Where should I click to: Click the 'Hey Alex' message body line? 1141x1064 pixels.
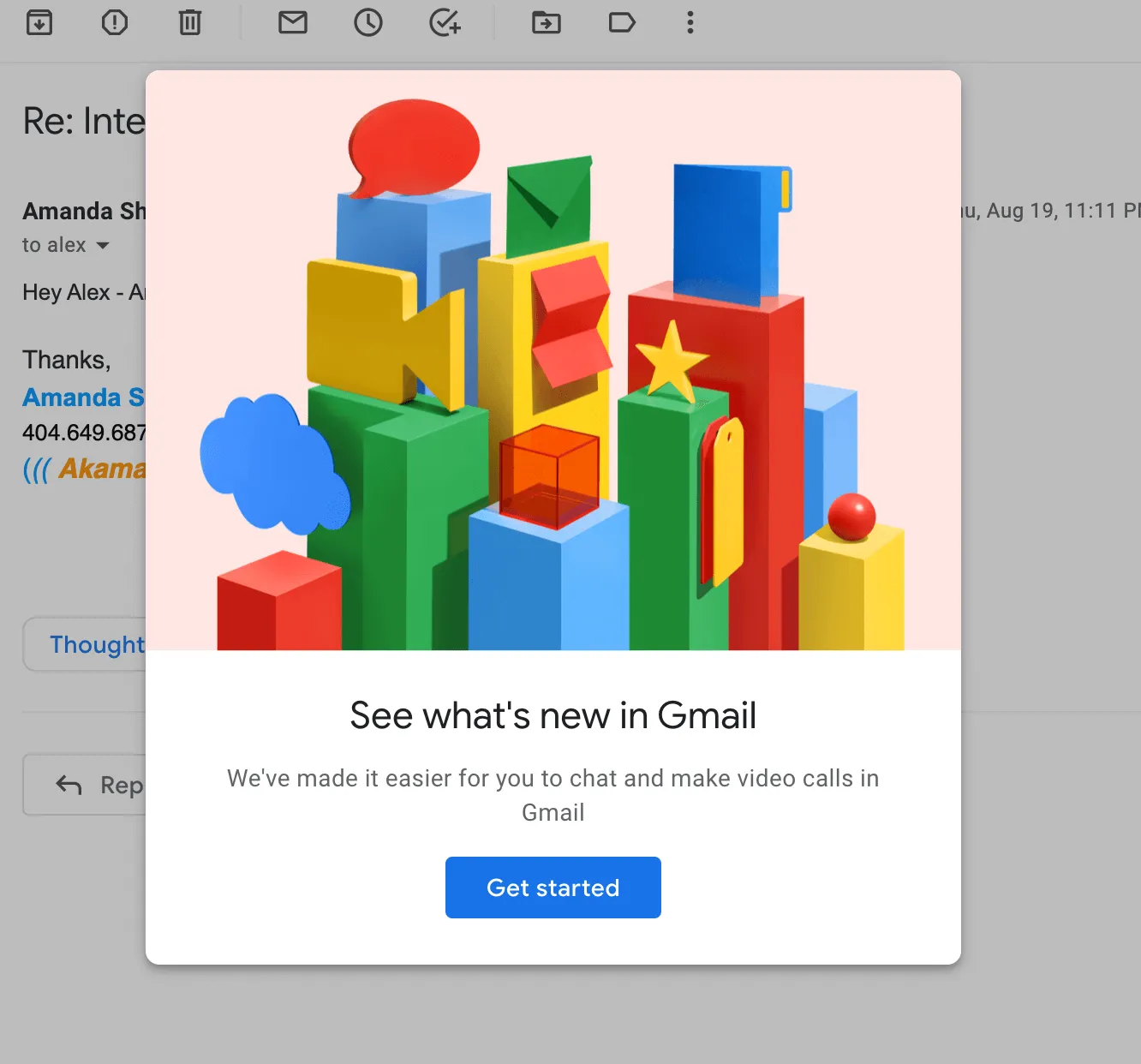pyautogui.click(x=84, y=293)
